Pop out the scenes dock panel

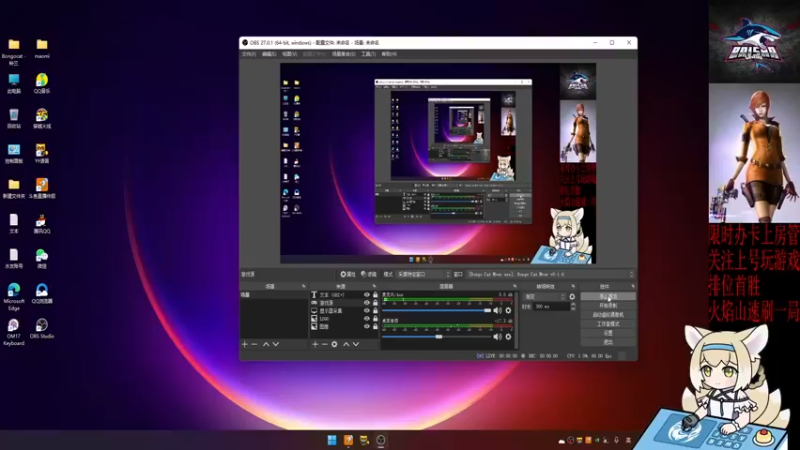[304, 286]
